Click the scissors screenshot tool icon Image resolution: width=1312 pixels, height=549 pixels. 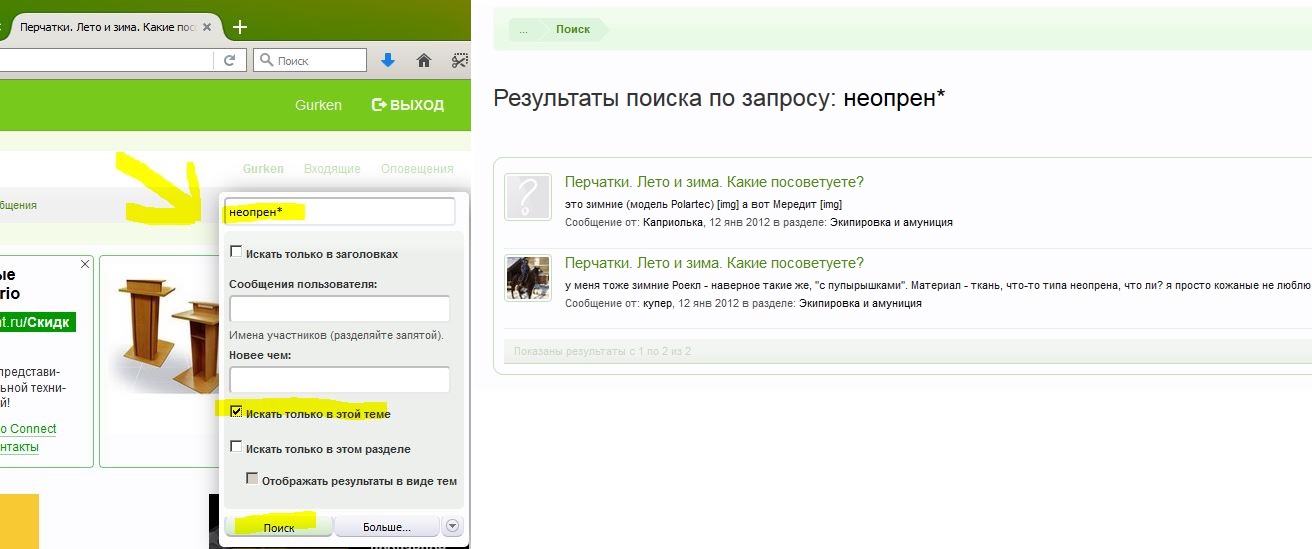click(x=459, y=61)
